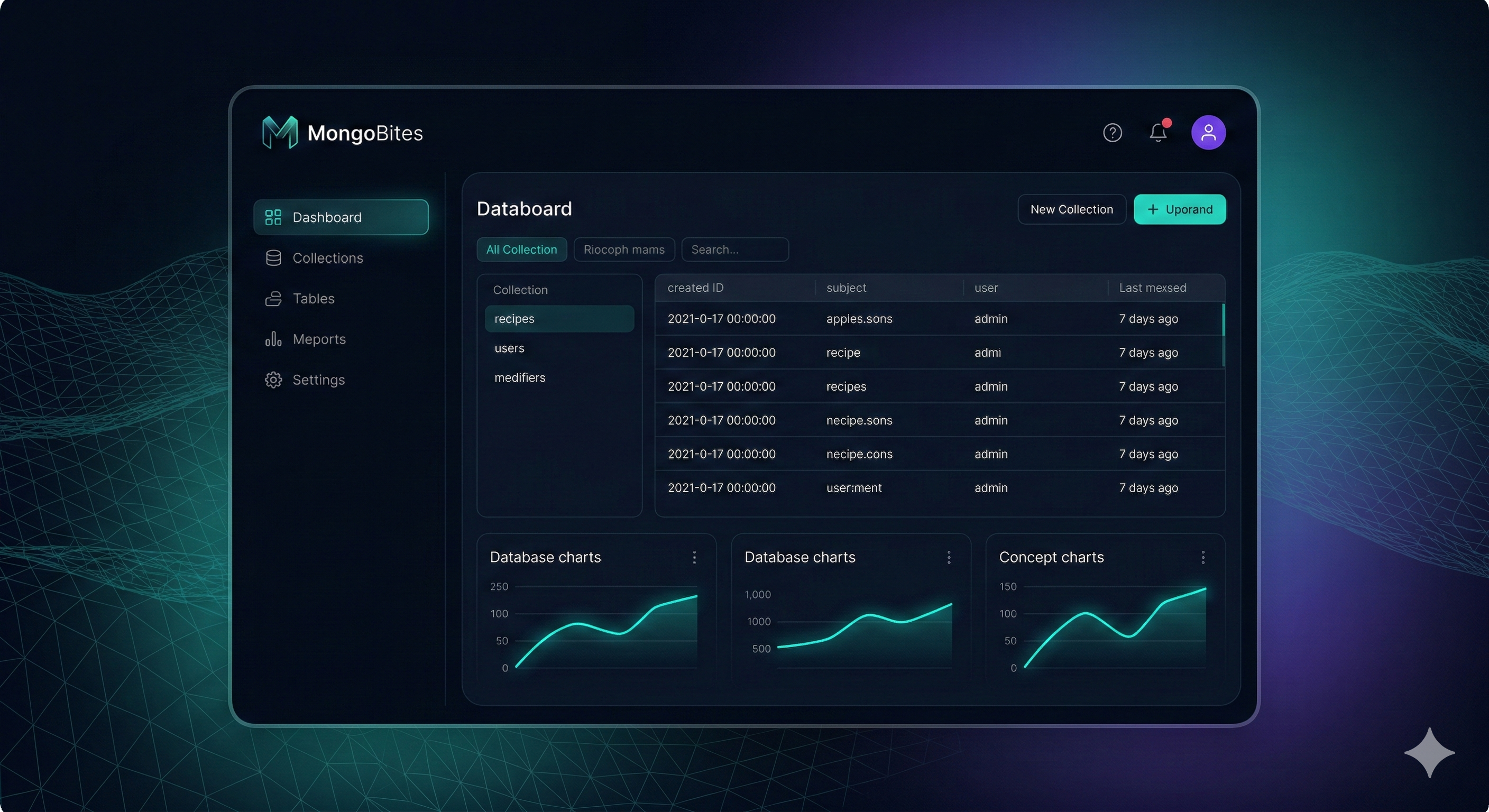The image size is (1489, 812).
Task: Click the New Collection button
Action: [1071, 209]
